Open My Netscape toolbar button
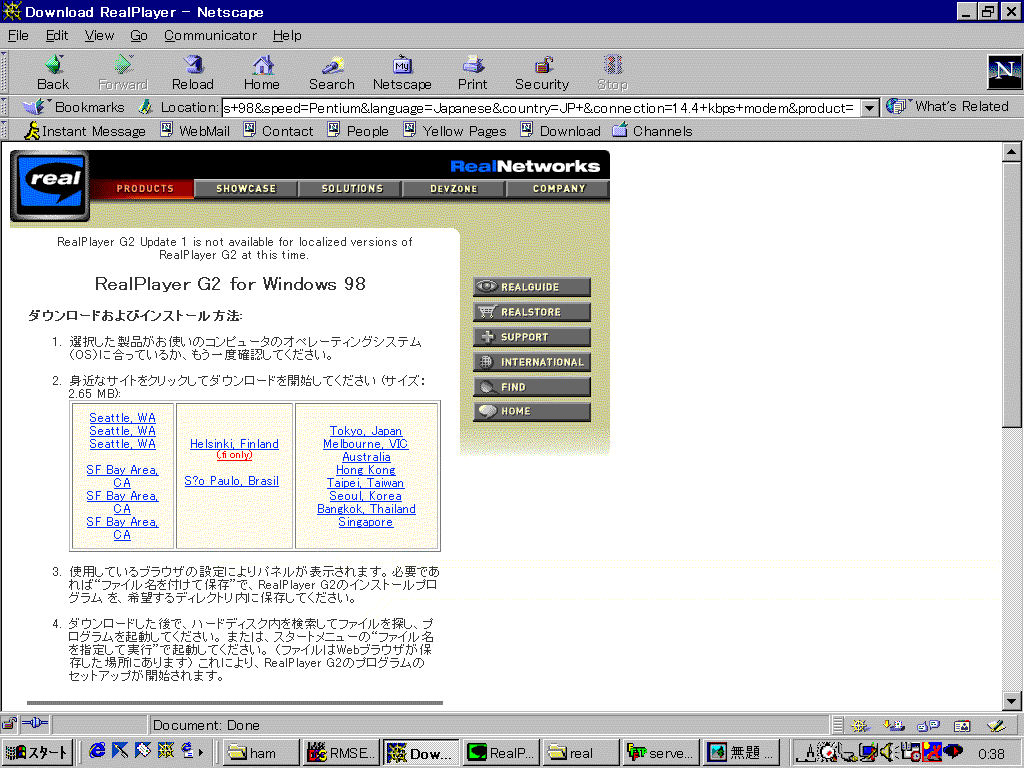This screenshot has height=768, width=1024. 402,72
